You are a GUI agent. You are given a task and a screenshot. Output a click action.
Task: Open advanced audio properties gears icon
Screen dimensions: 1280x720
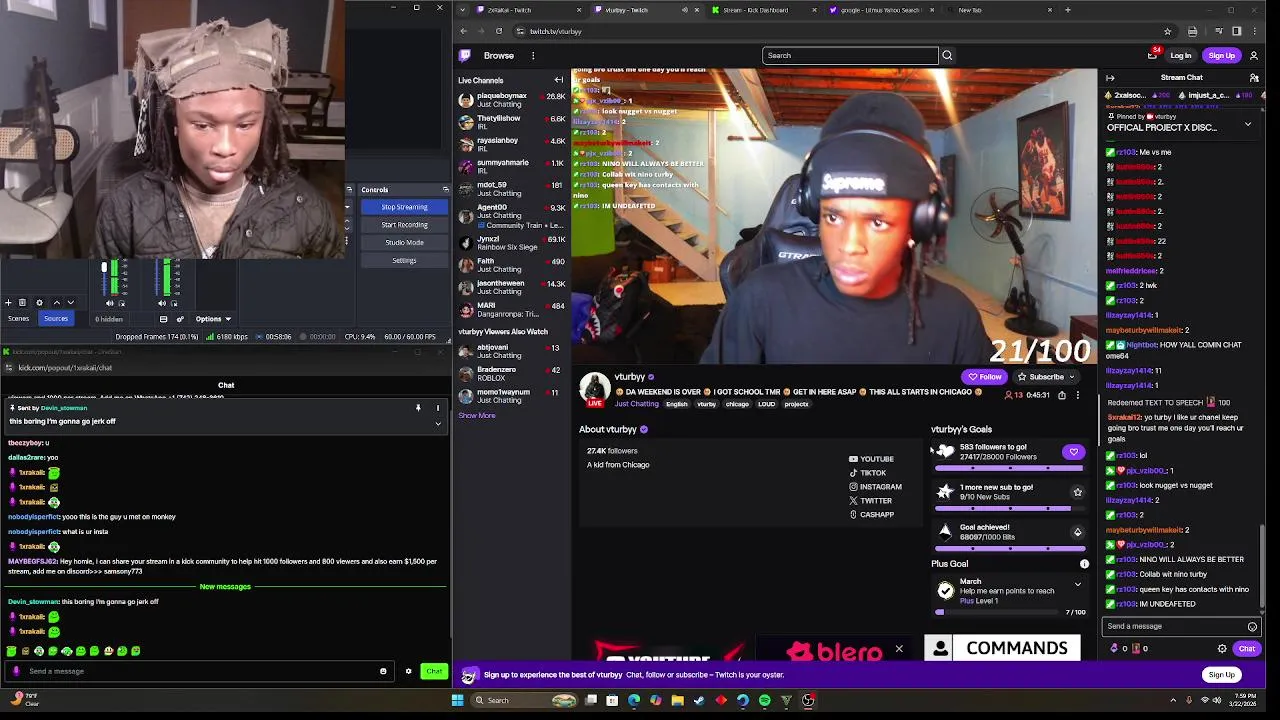coord(180,319)
